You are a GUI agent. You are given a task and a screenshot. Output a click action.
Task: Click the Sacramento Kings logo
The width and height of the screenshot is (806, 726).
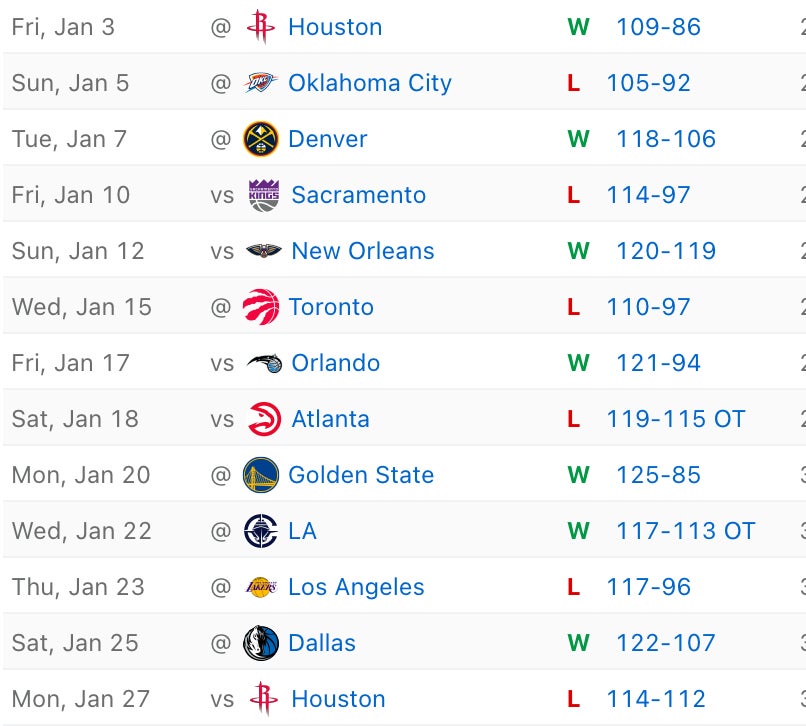click(x=264, y=195)
